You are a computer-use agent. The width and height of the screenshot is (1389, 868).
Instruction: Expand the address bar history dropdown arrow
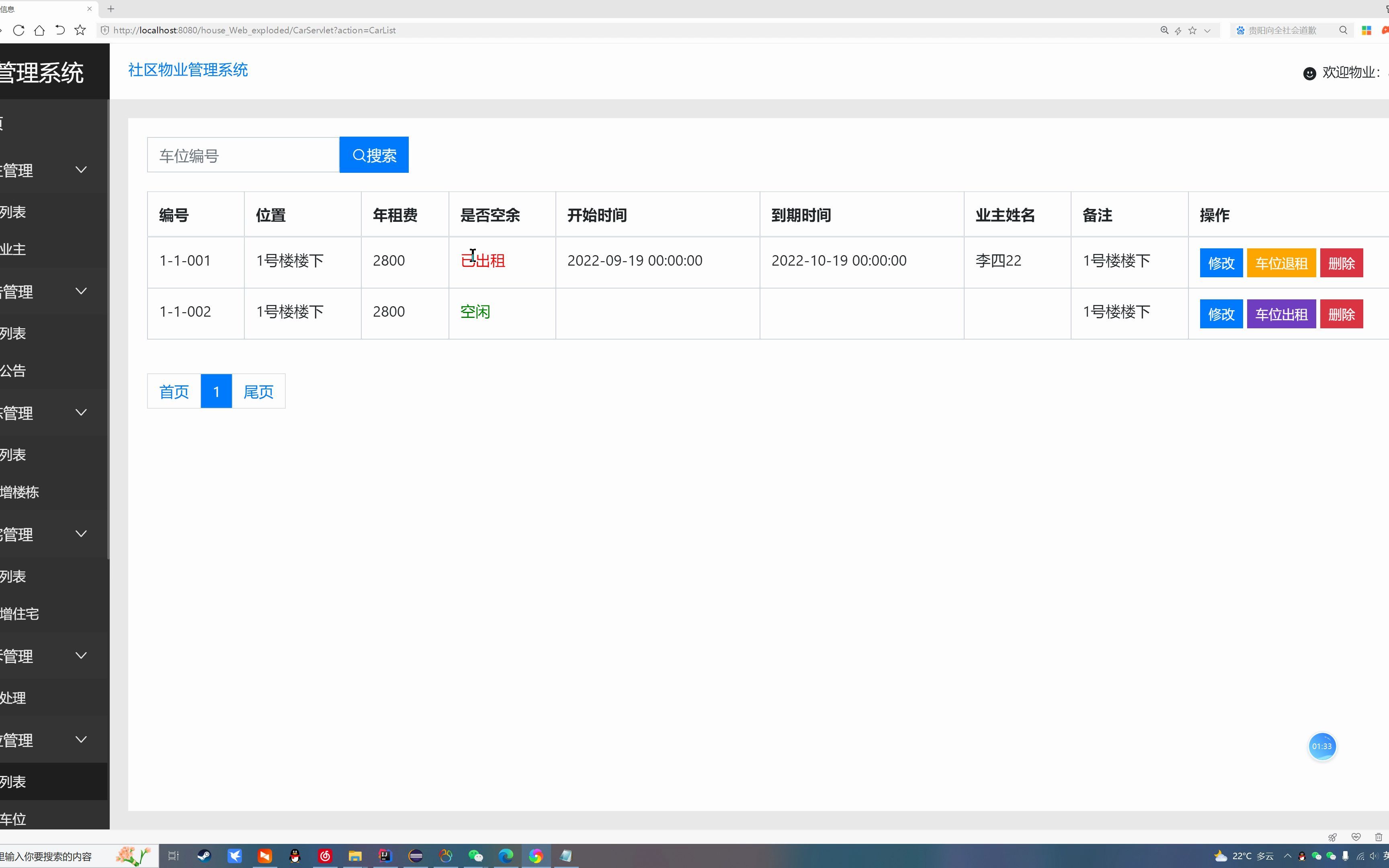(x=1208, y=30)
